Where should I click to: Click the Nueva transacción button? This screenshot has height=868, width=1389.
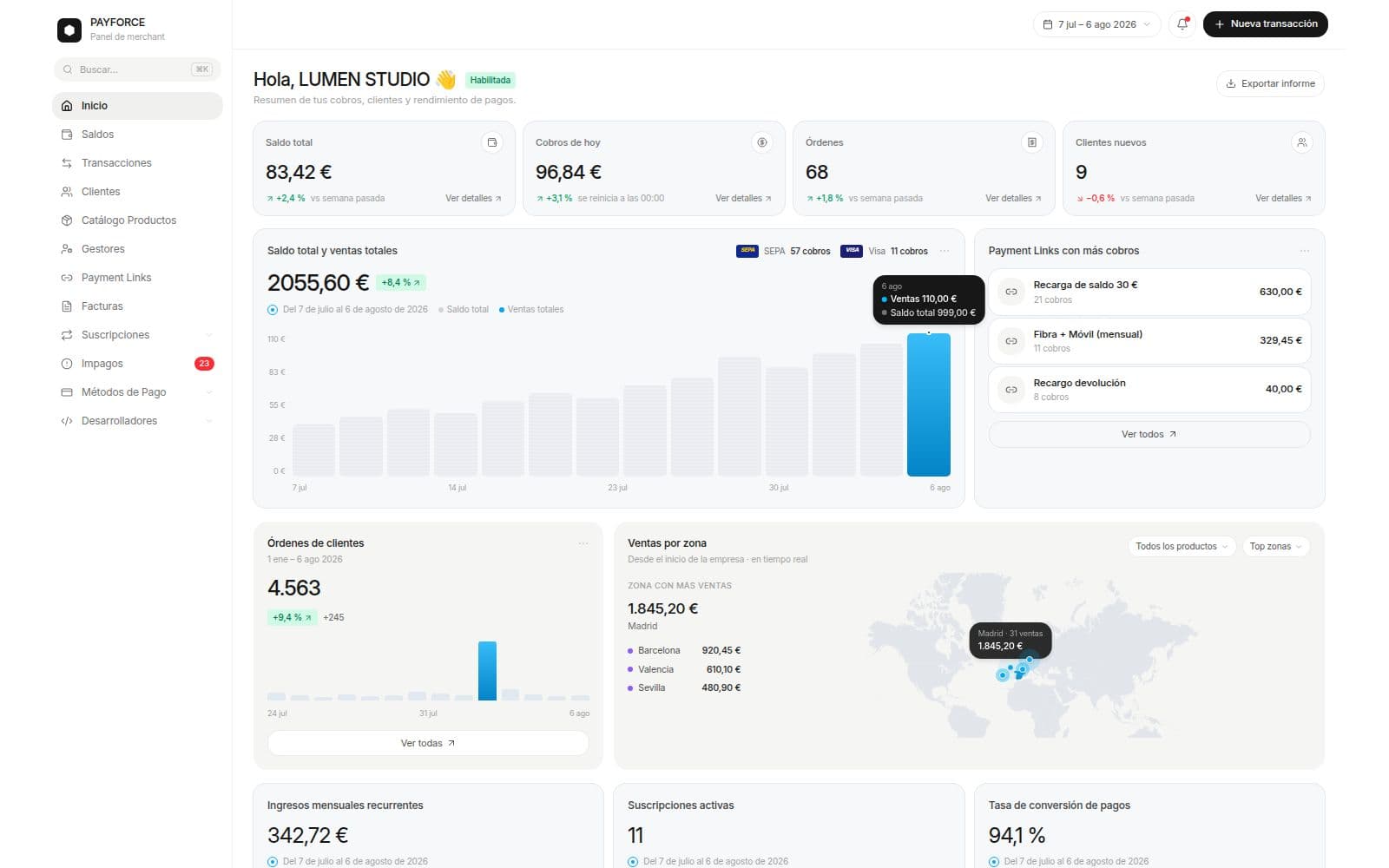click(x=1265, y=24)
